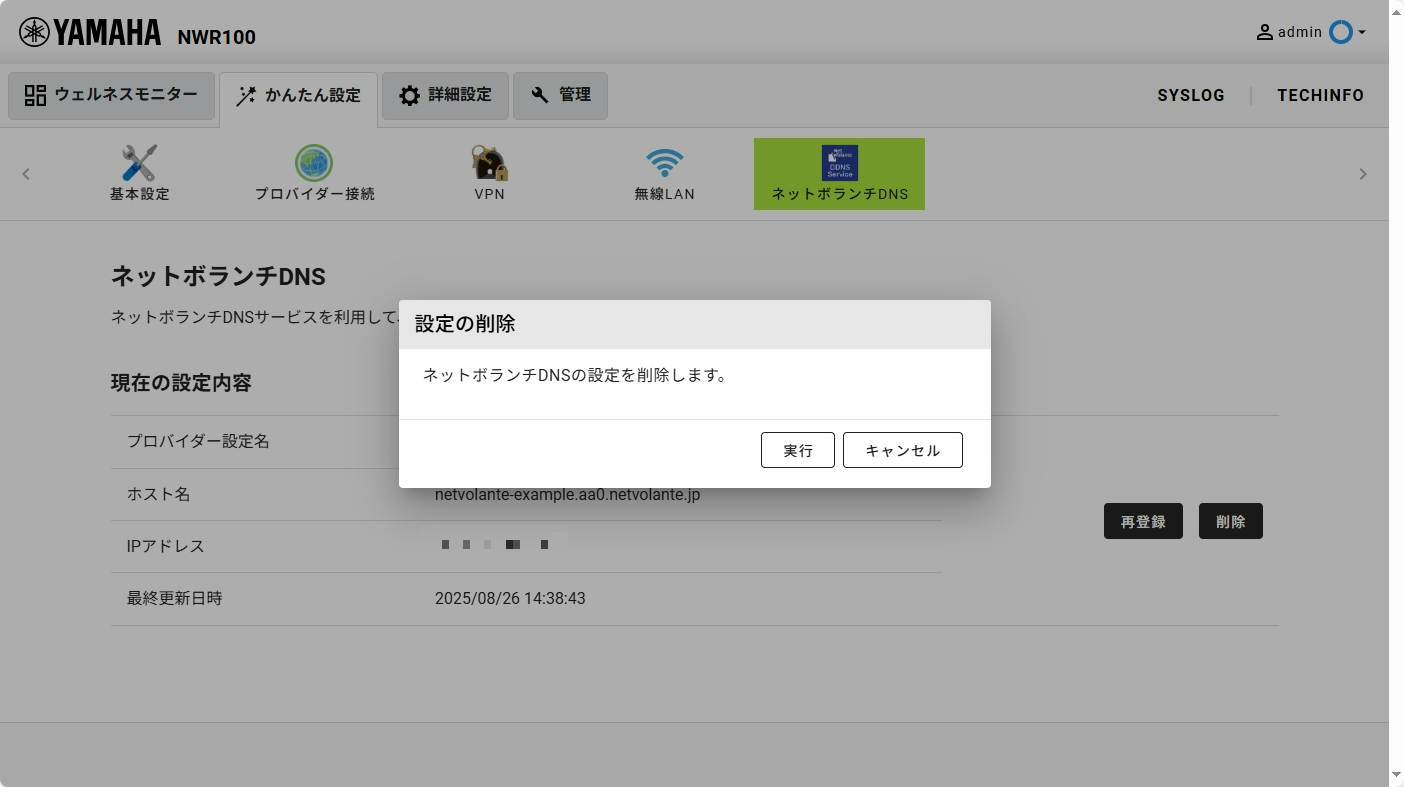Open the 無線LAN Wi-Fi icon
The width and height of the screenshot is (1404, 787).
(x=664, y=163)
